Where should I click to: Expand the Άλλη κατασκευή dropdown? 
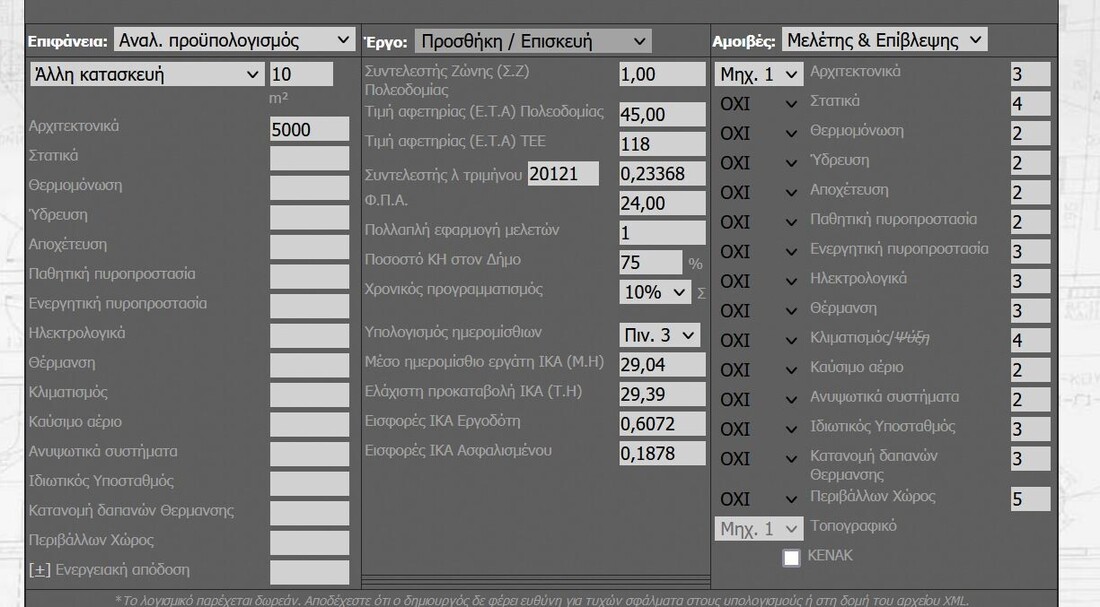pyautogui.click(x=147, y=75)
